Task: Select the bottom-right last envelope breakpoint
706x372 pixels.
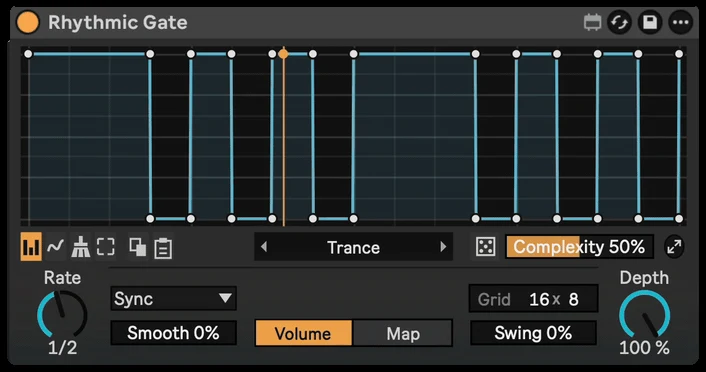Action: click(679, 219)
